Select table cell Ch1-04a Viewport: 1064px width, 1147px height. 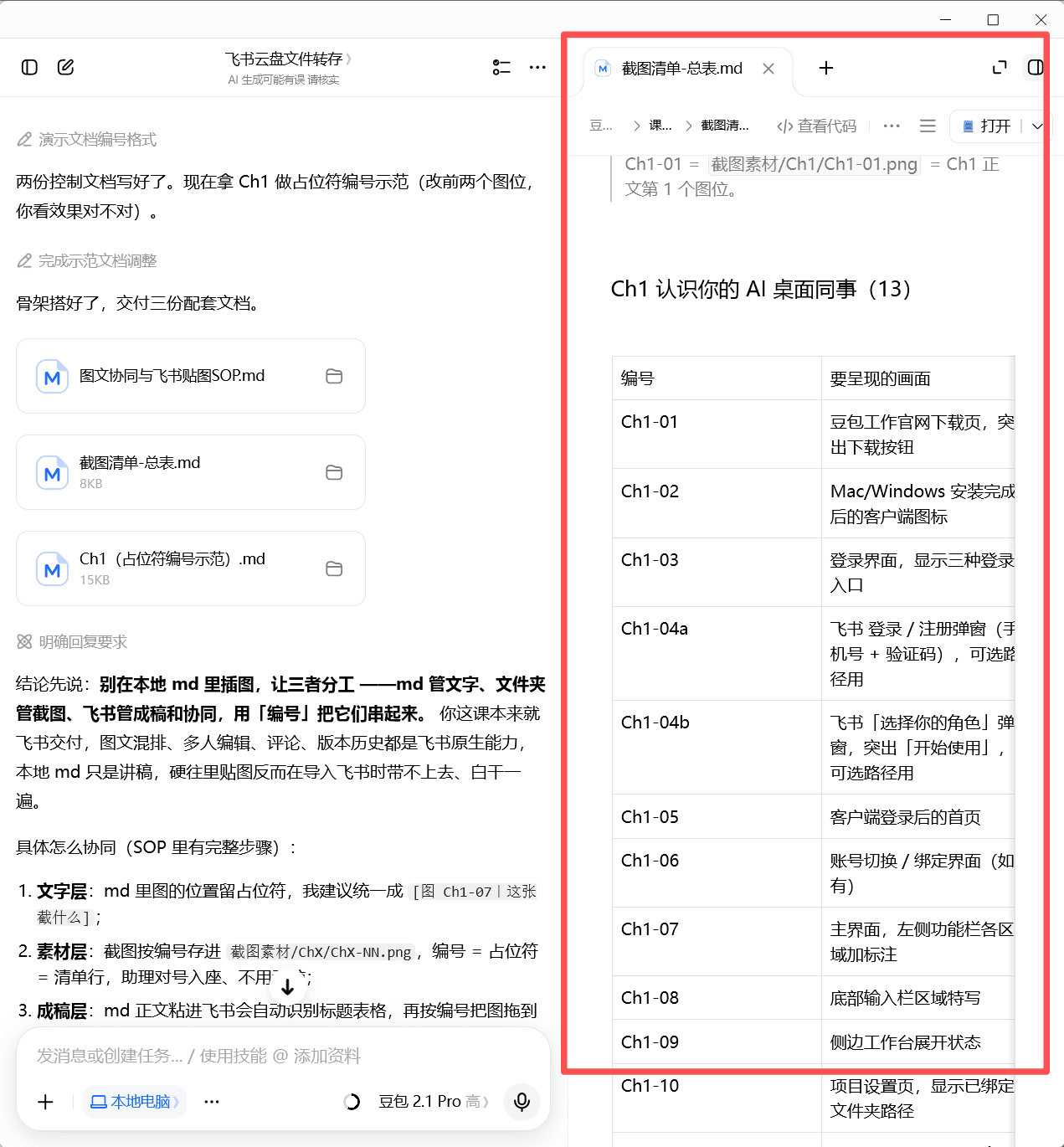click(717, 653)
